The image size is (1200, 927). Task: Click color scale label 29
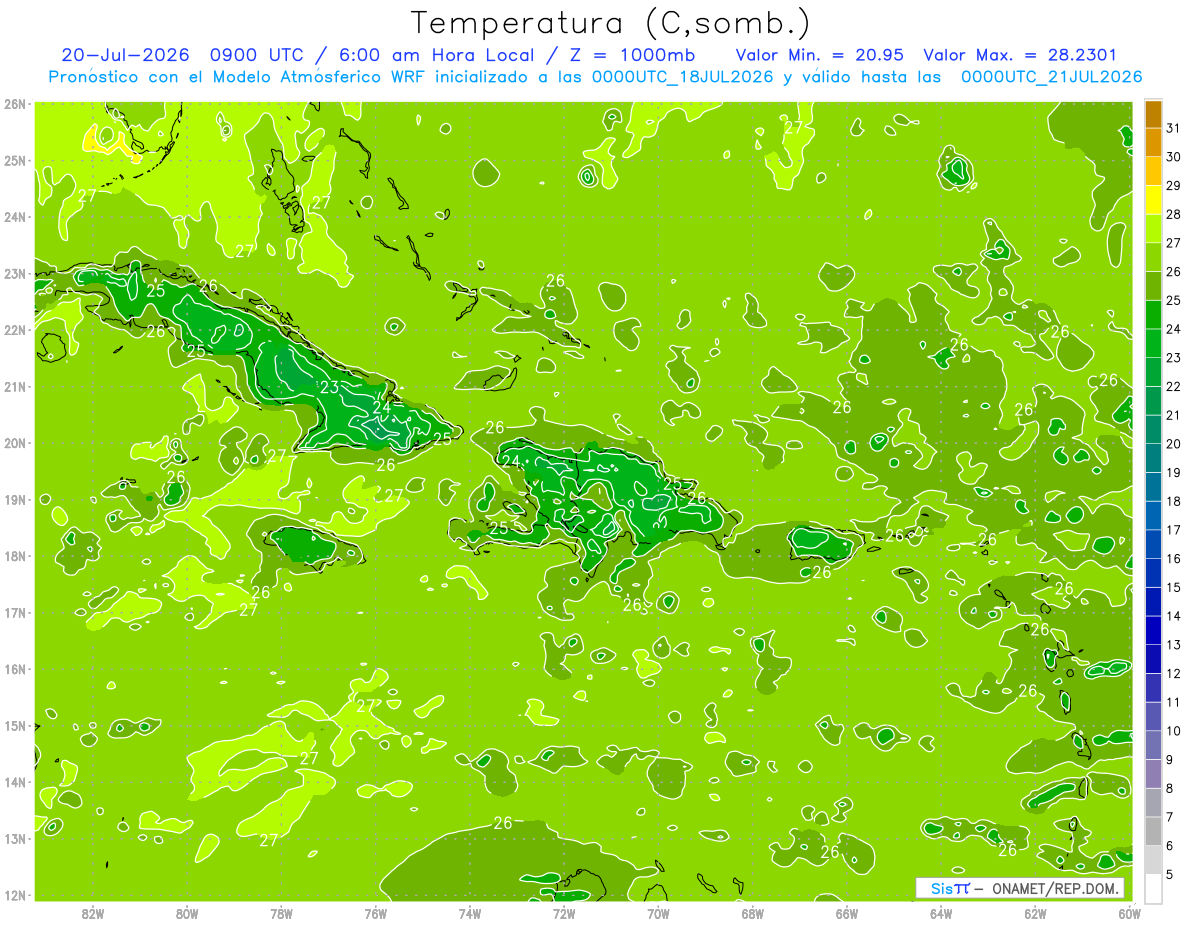coord(1174,185)
